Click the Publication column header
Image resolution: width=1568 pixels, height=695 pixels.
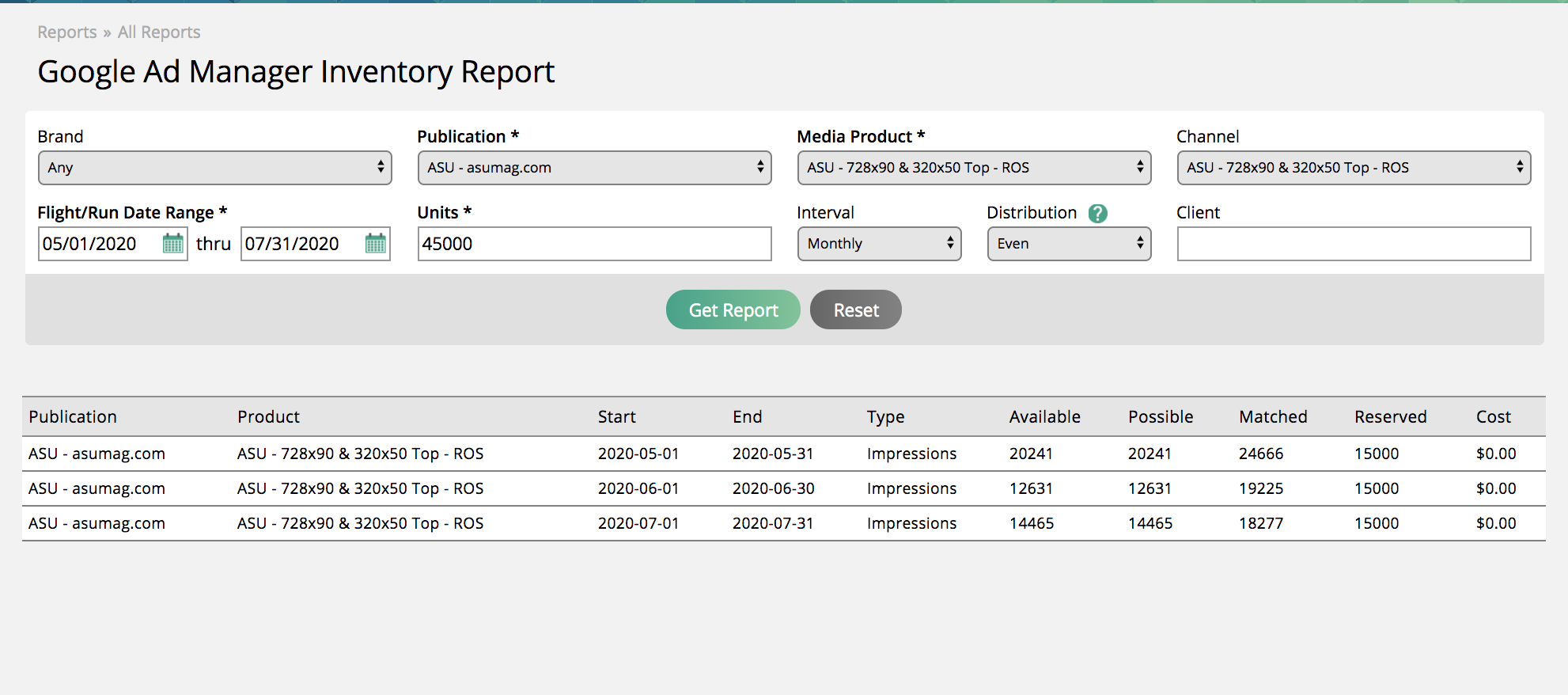[x=73, y=417]
